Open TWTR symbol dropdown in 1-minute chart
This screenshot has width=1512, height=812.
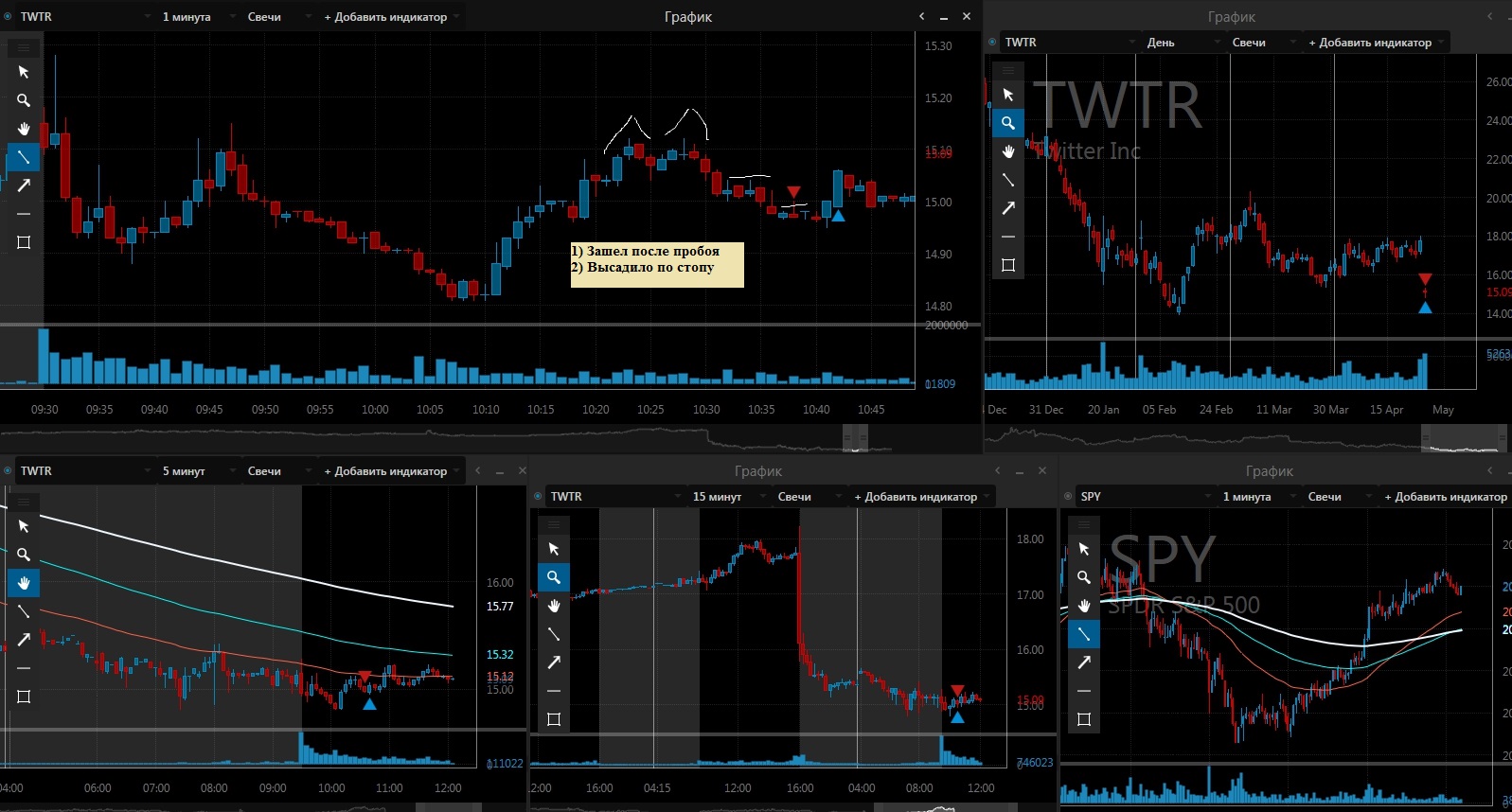pos(85,17)
